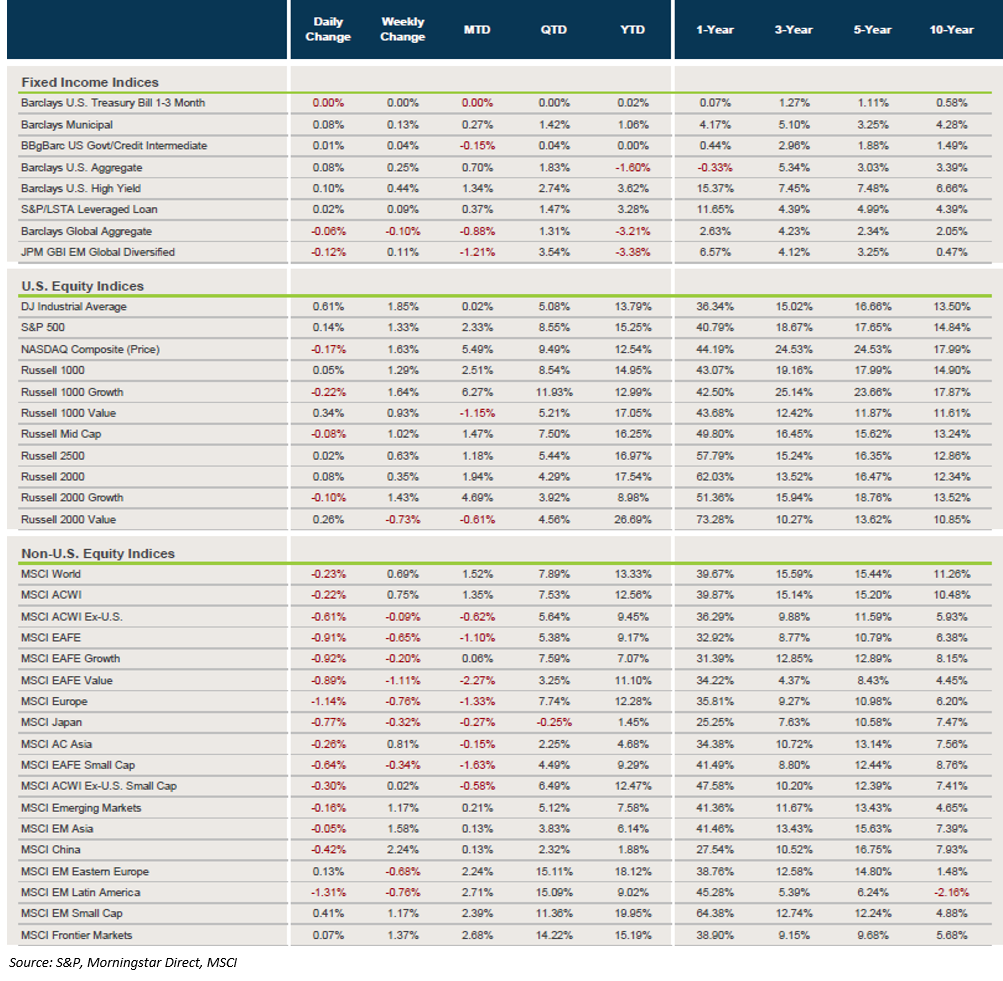This screenshot has height=981, width=1003.
Task: Click the MSCI EM Small Cap label
Action: point(72,914)
